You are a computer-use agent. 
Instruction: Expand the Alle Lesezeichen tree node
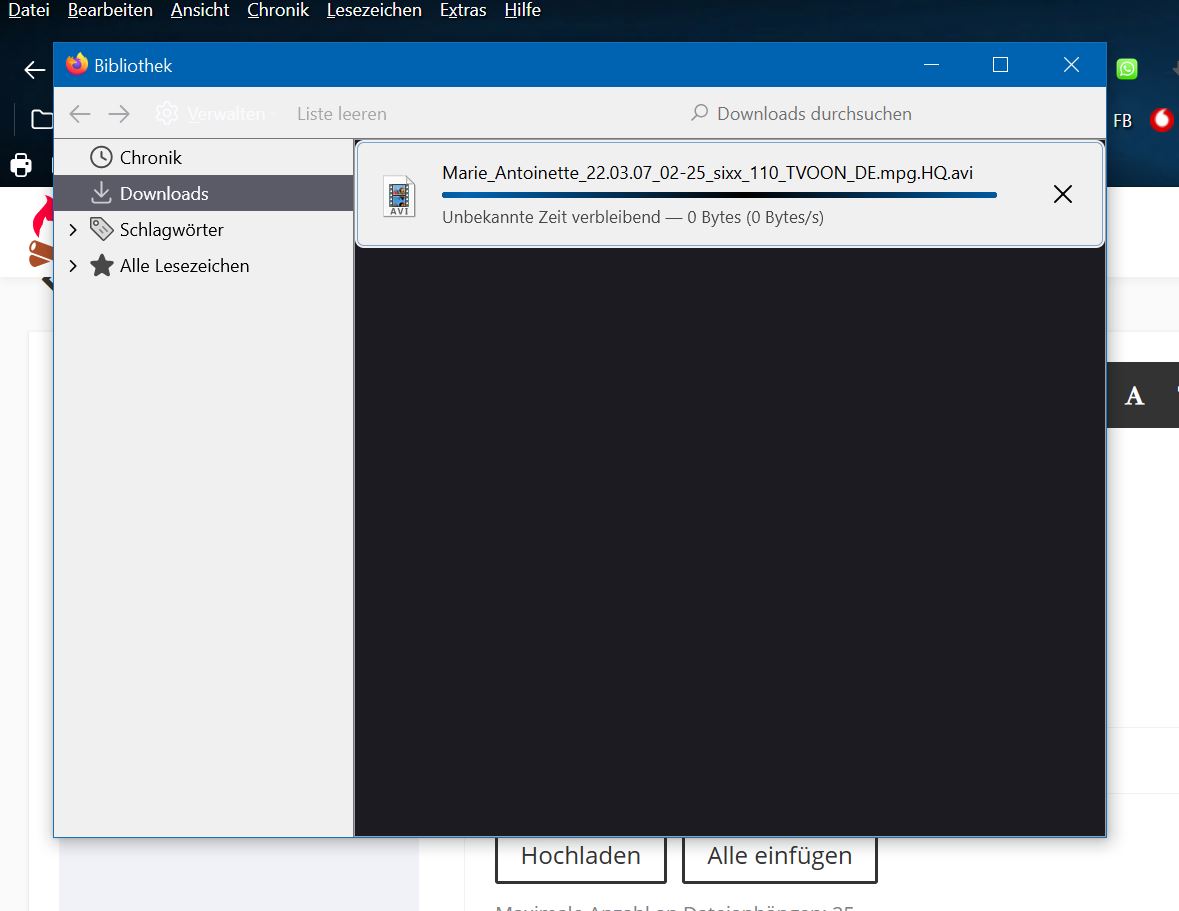pyautogui.click(x=72, y=266)
